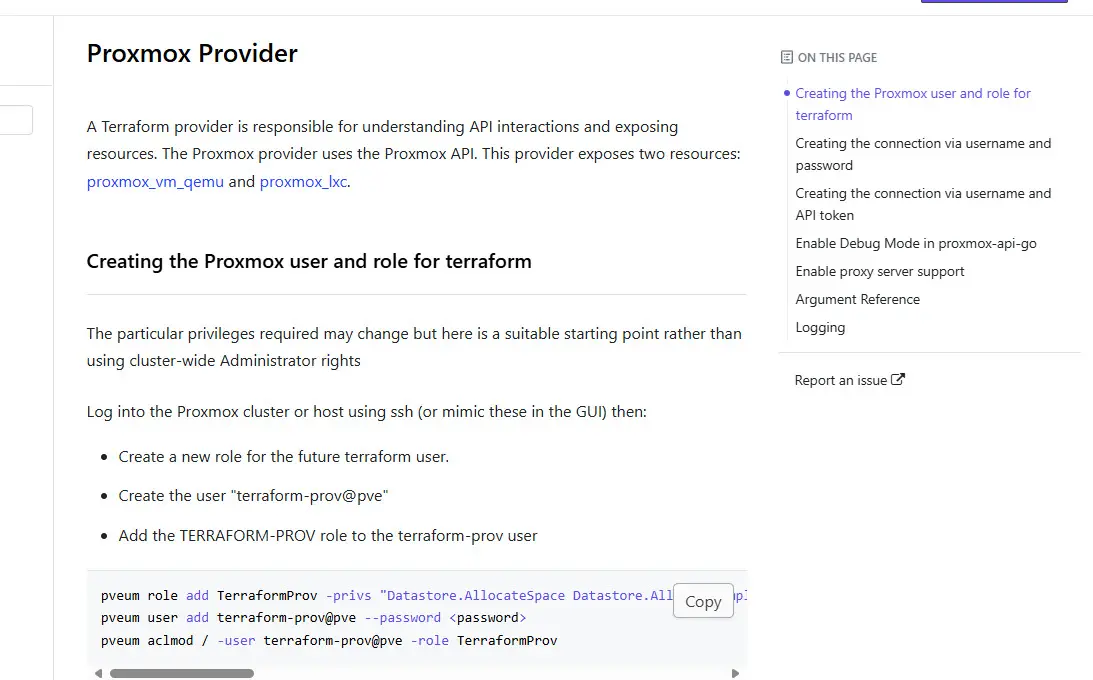Open the Argument Reference section

[857, 299]
